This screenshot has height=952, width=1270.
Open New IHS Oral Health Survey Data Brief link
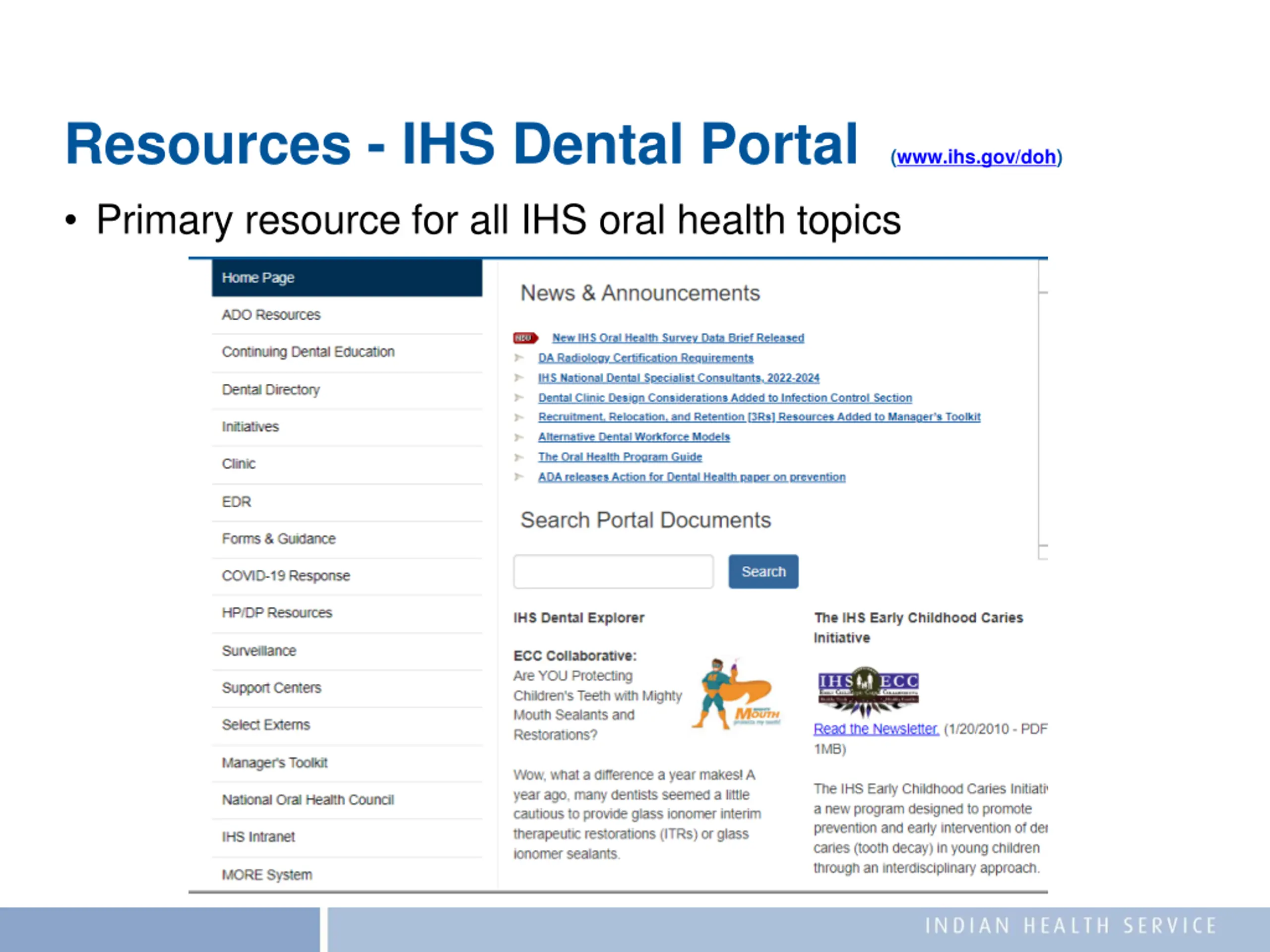678,338
